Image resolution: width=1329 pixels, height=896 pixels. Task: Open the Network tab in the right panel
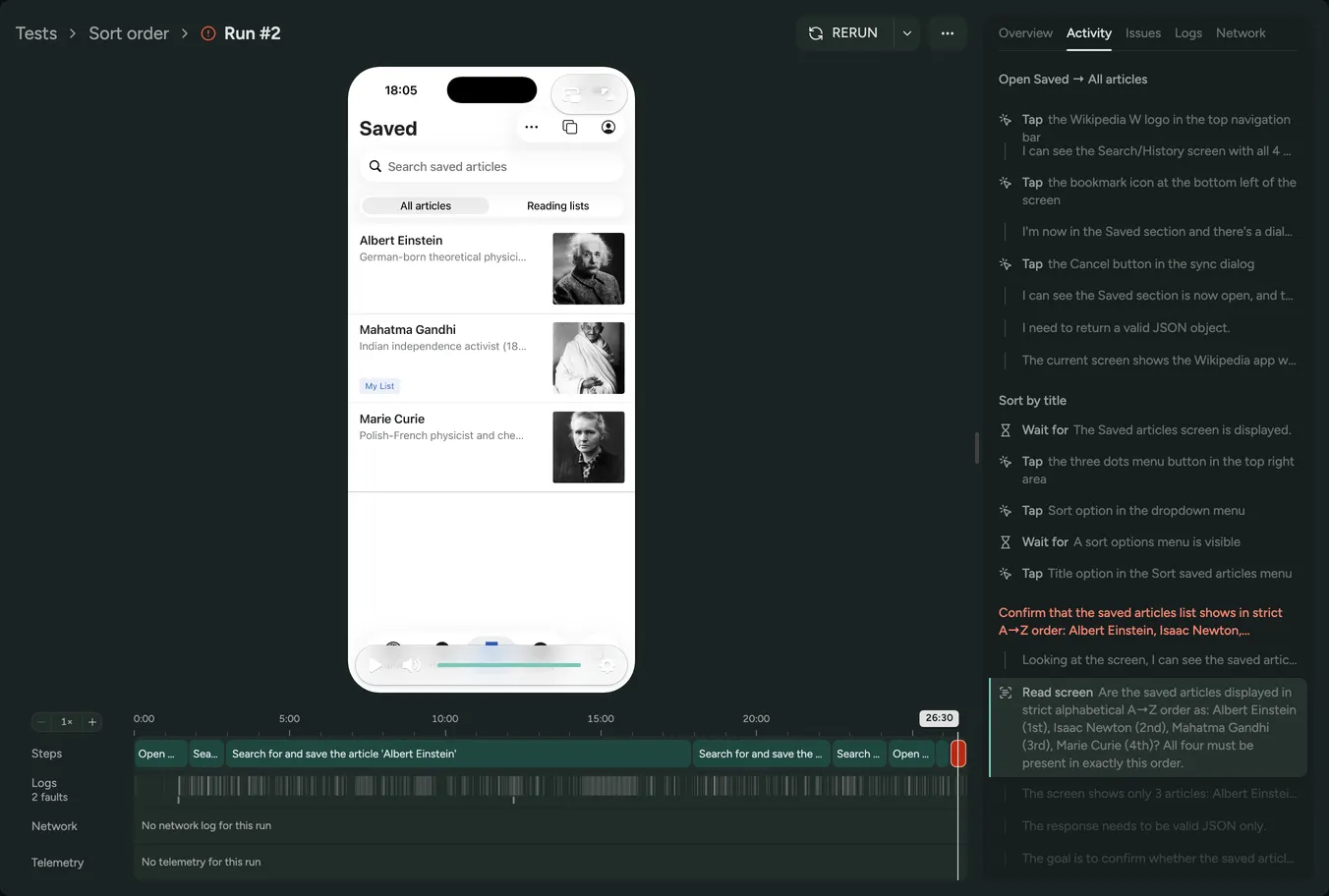(1241, 32)
